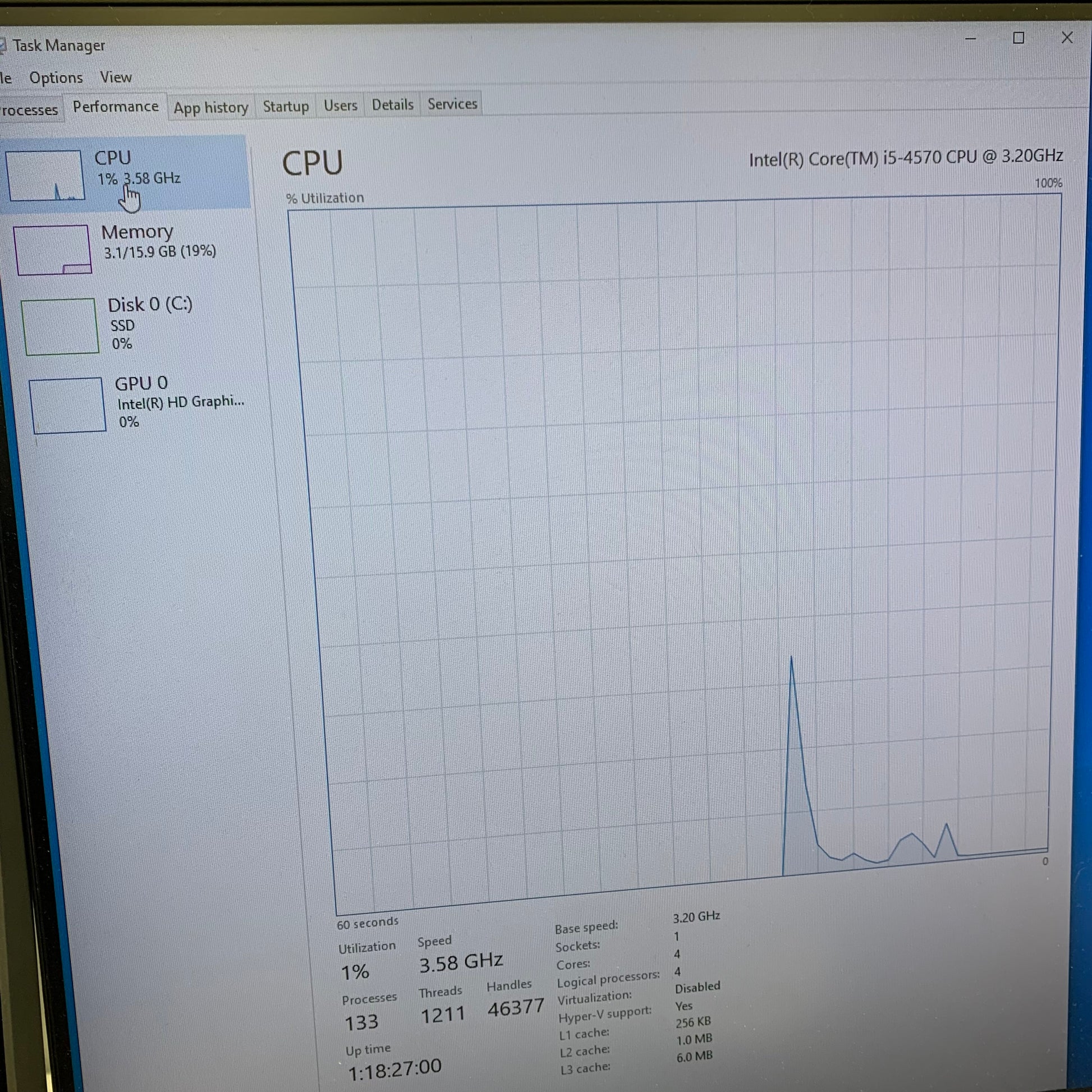This screenshot has width=1092, height=1092.
Task: Open the View menu
Action: (x=116, y=77)
